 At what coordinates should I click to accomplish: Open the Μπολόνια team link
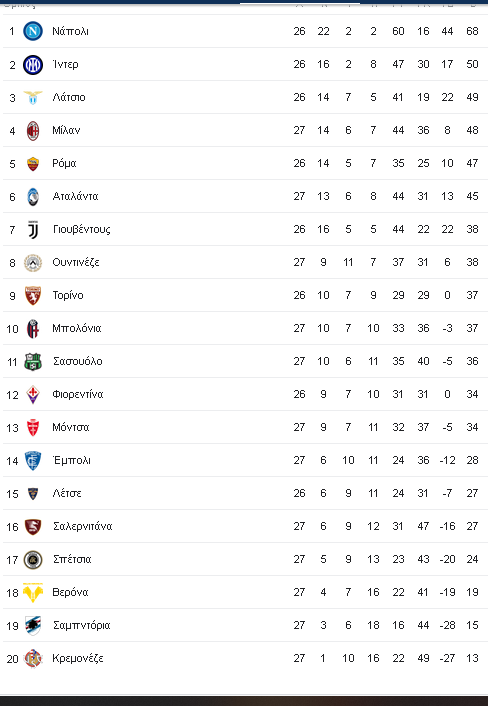coord(77,328)
